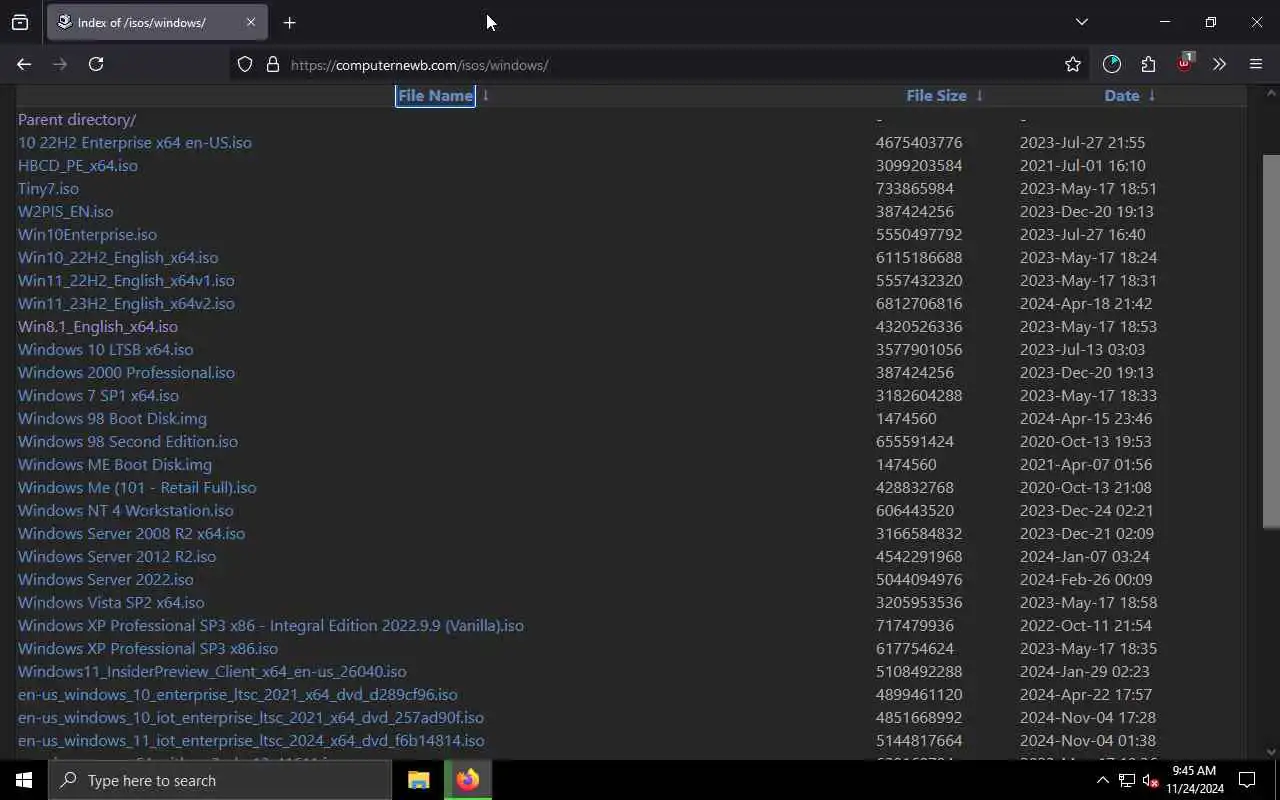Click the network tray icon
The image size is (1280, 800).
[1127, 780]
